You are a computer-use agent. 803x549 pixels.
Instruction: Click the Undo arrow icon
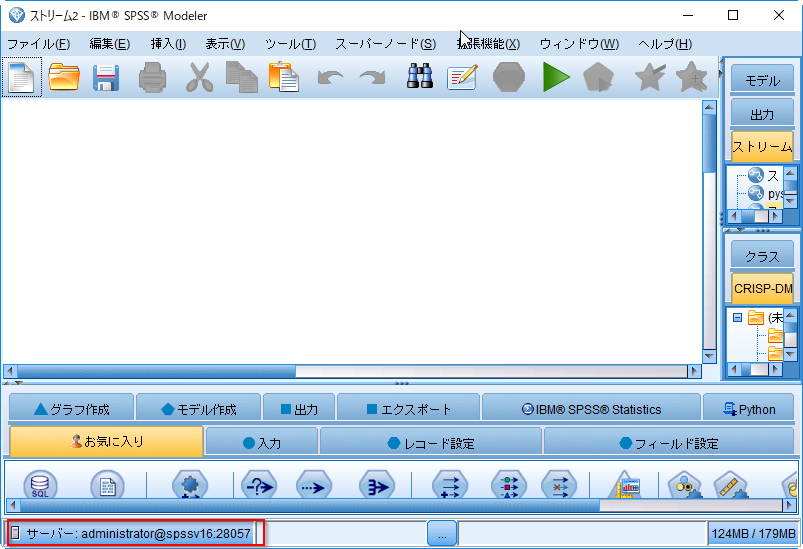(x=330, y=78)
